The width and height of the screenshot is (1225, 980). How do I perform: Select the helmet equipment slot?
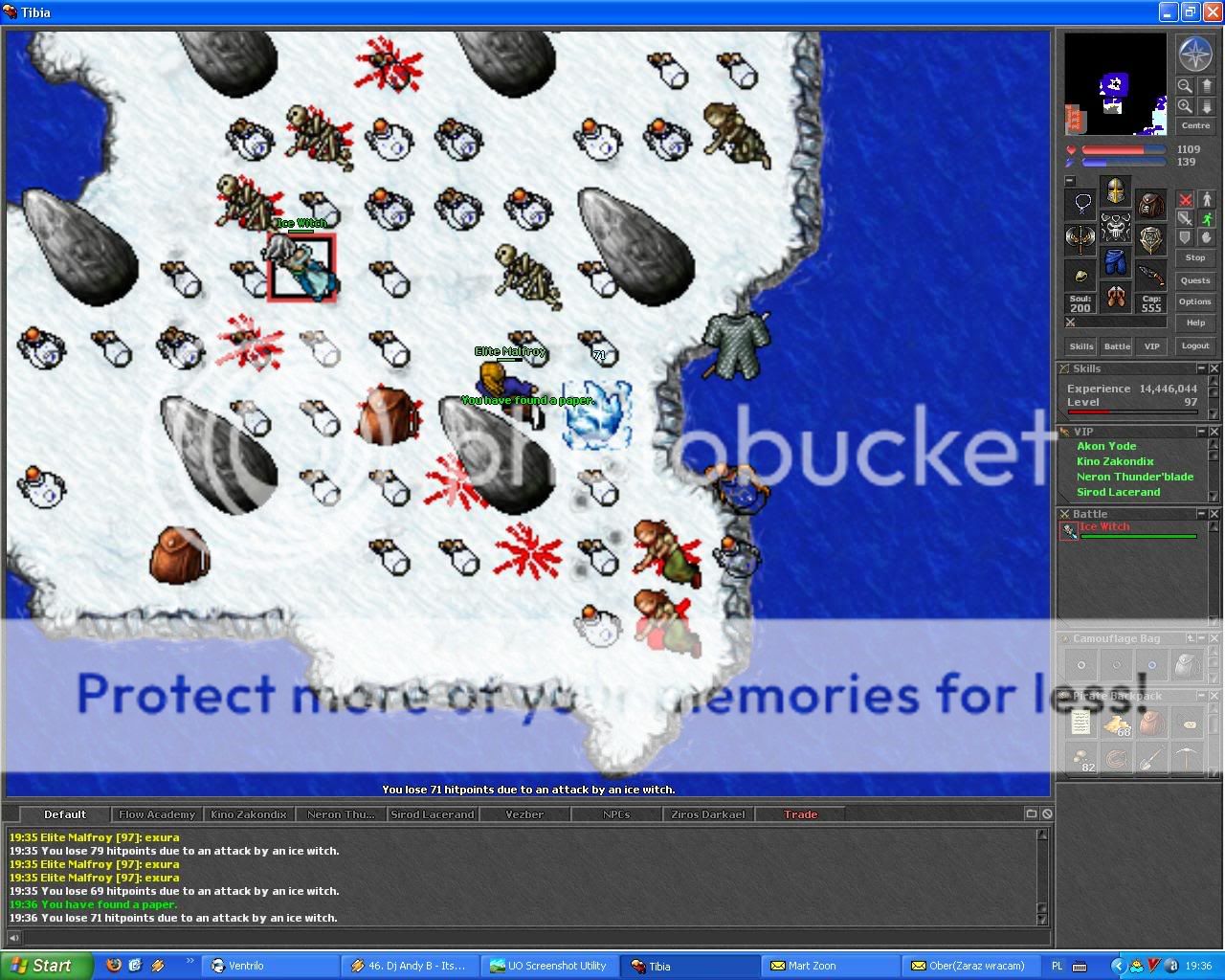1116,191
